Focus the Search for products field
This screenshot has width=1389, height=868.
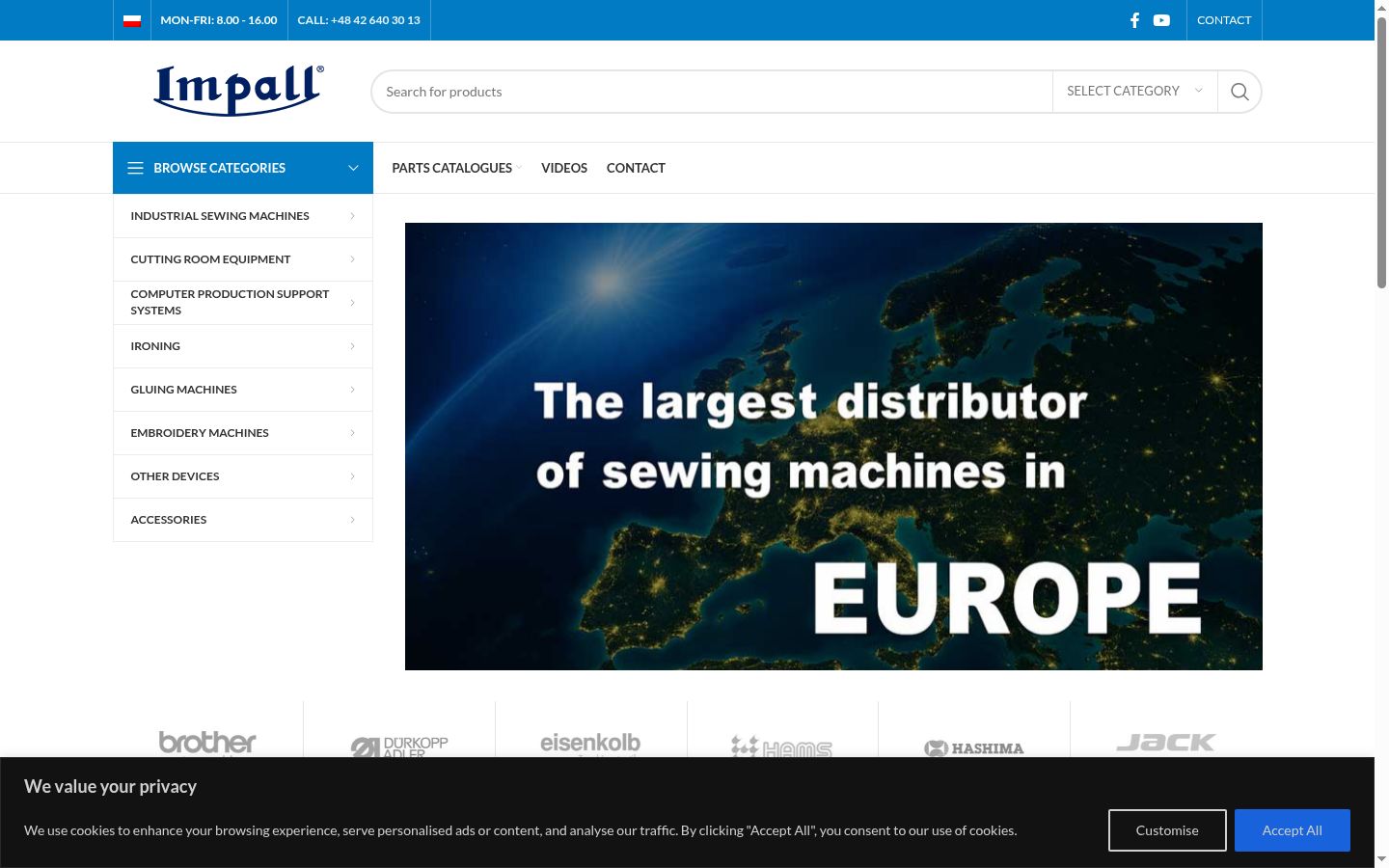(x=712, y=92)
